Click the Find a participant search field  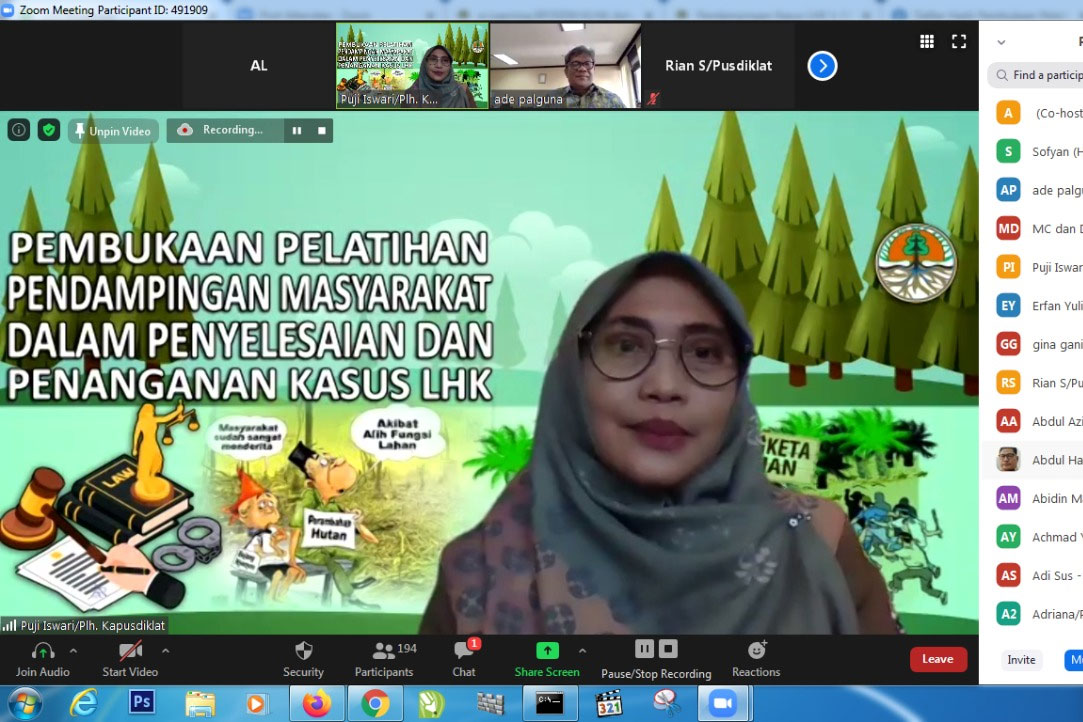(1040, 74)
